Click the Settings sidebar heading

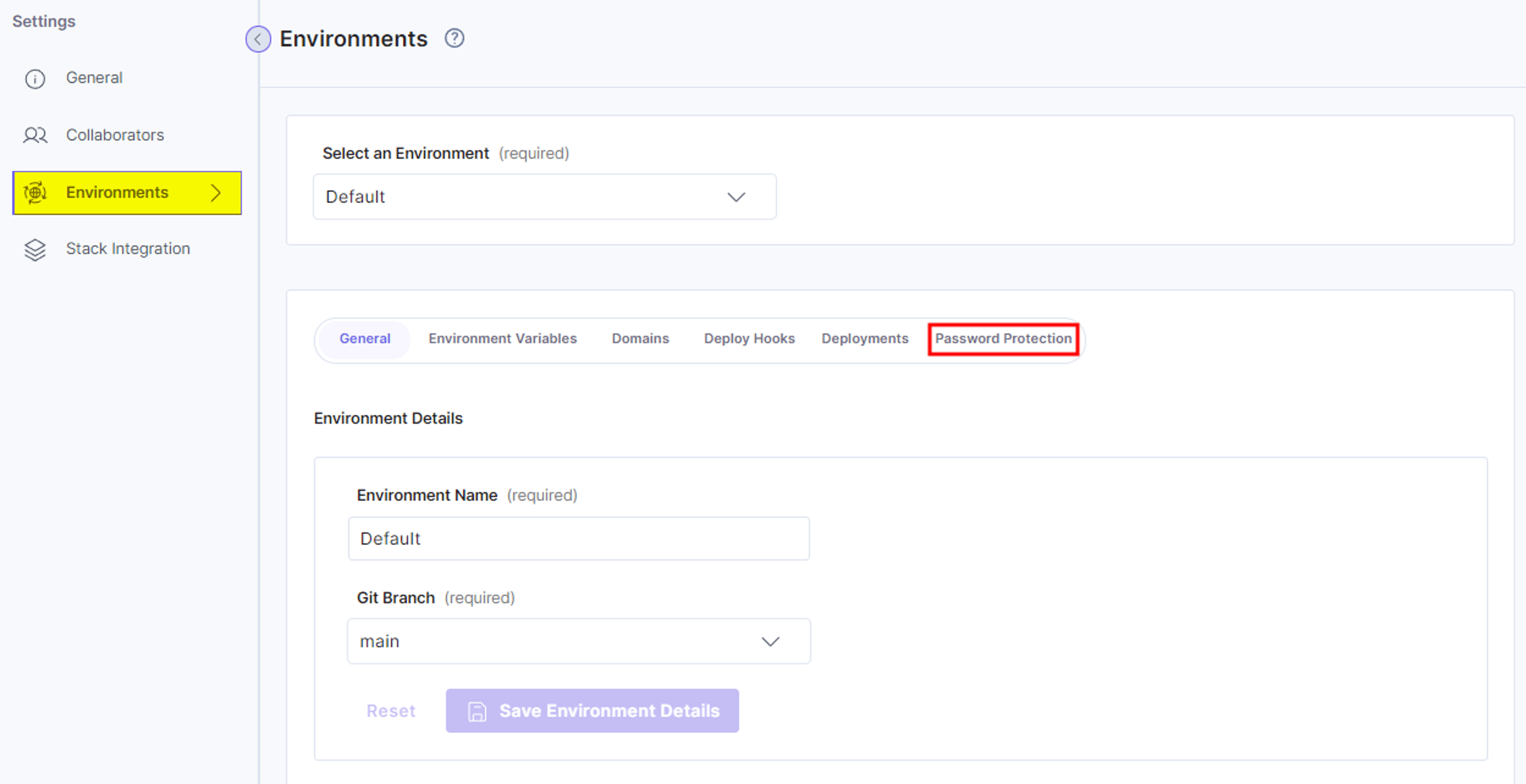(x=44, y=21)
